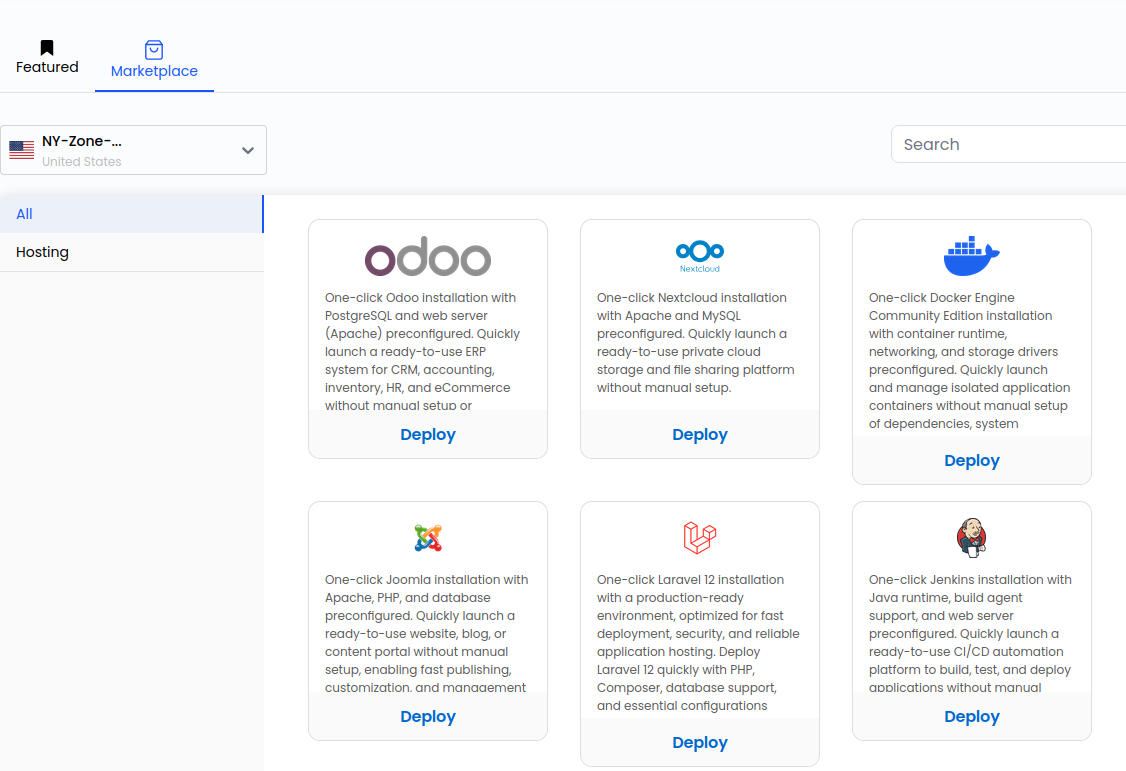Image resolution: width=1126 pixels, height=771 pixels.
Task: Deploy the Docker Engine application
Action: click(x=972, y=460)
